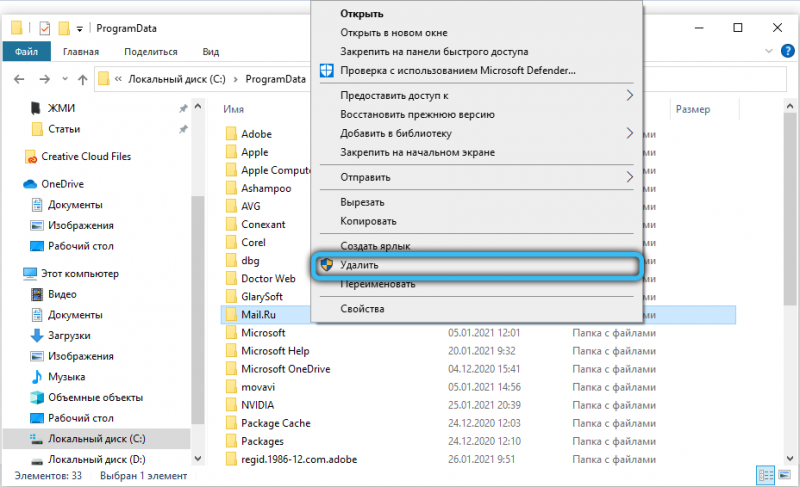Expand the Отправить submenu
This screenshot has width=800, height=487.
[x=477, y=177]
